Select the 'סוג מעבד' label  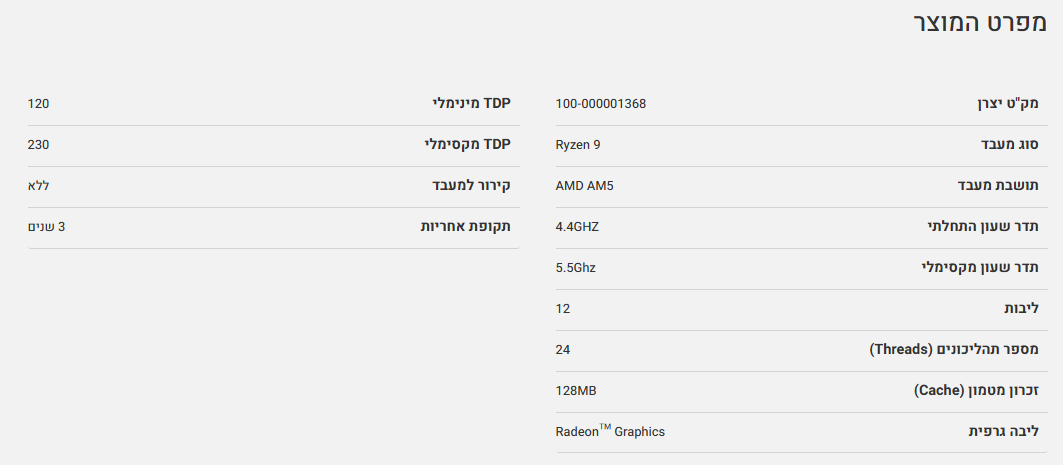(1010, 145)
